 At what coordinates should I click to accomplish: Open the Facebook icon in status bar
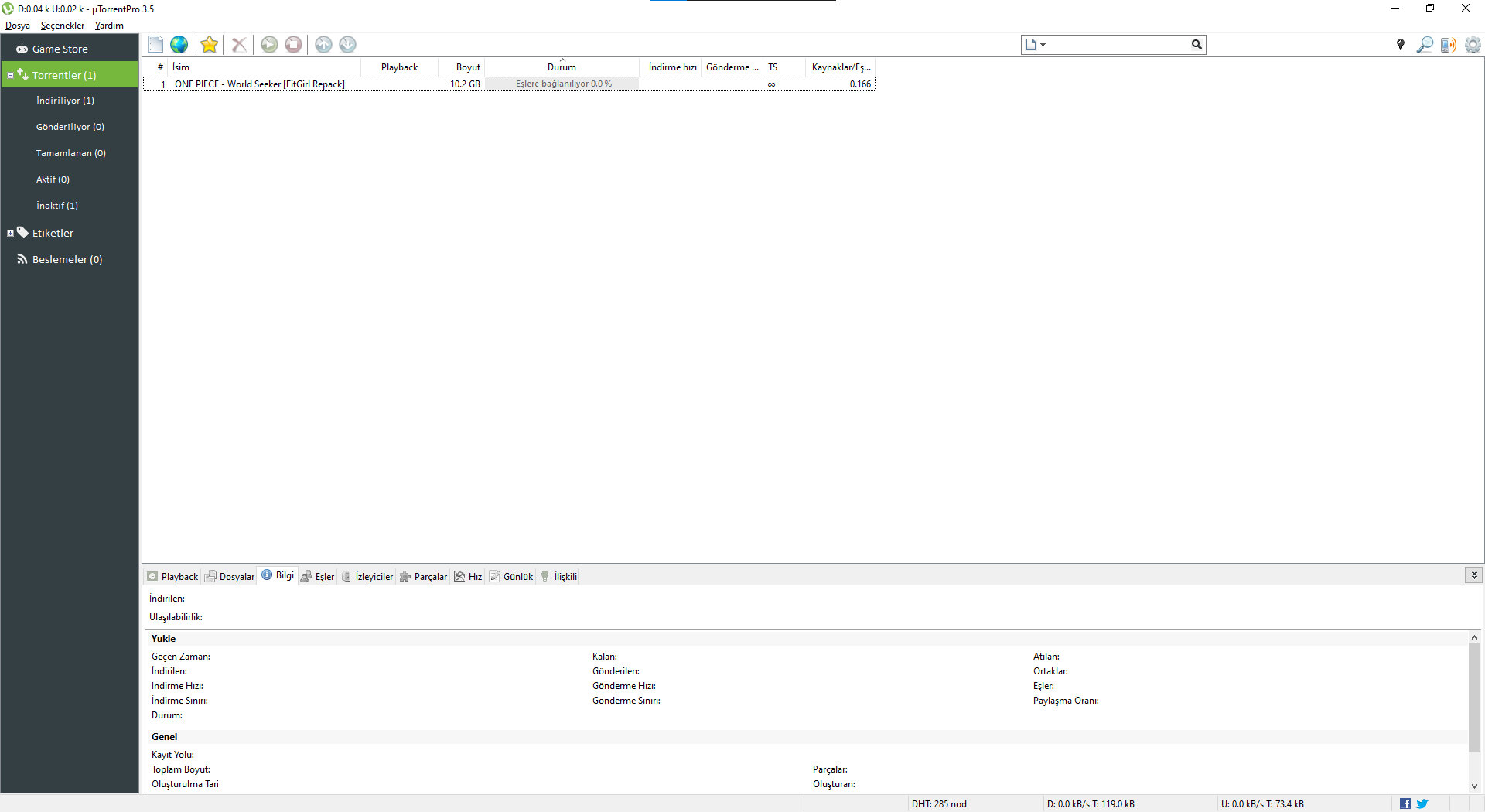tap(1405, 804)
